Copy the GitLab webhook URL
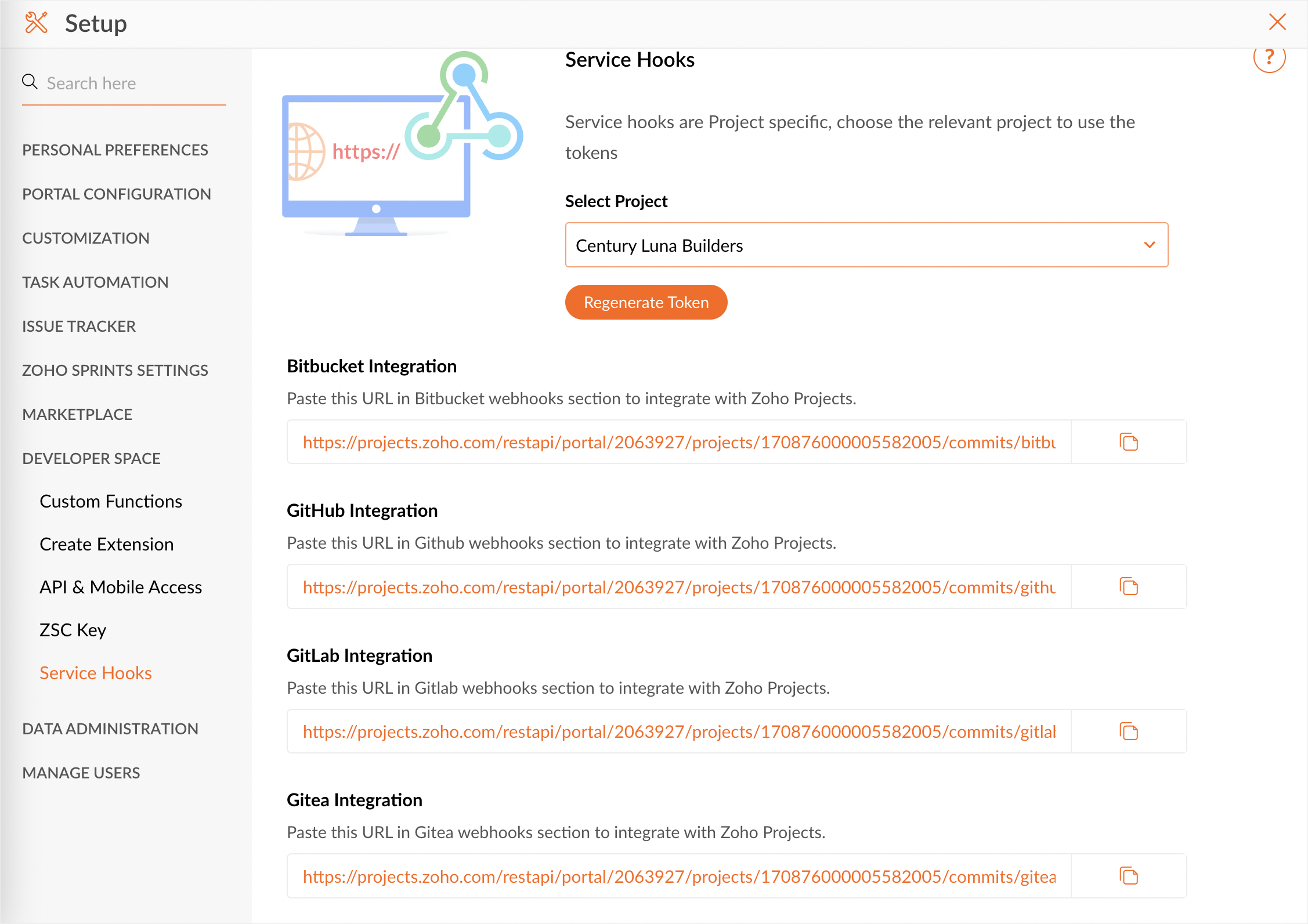Screen dimensions: 1308x924 coord(1128,731)
